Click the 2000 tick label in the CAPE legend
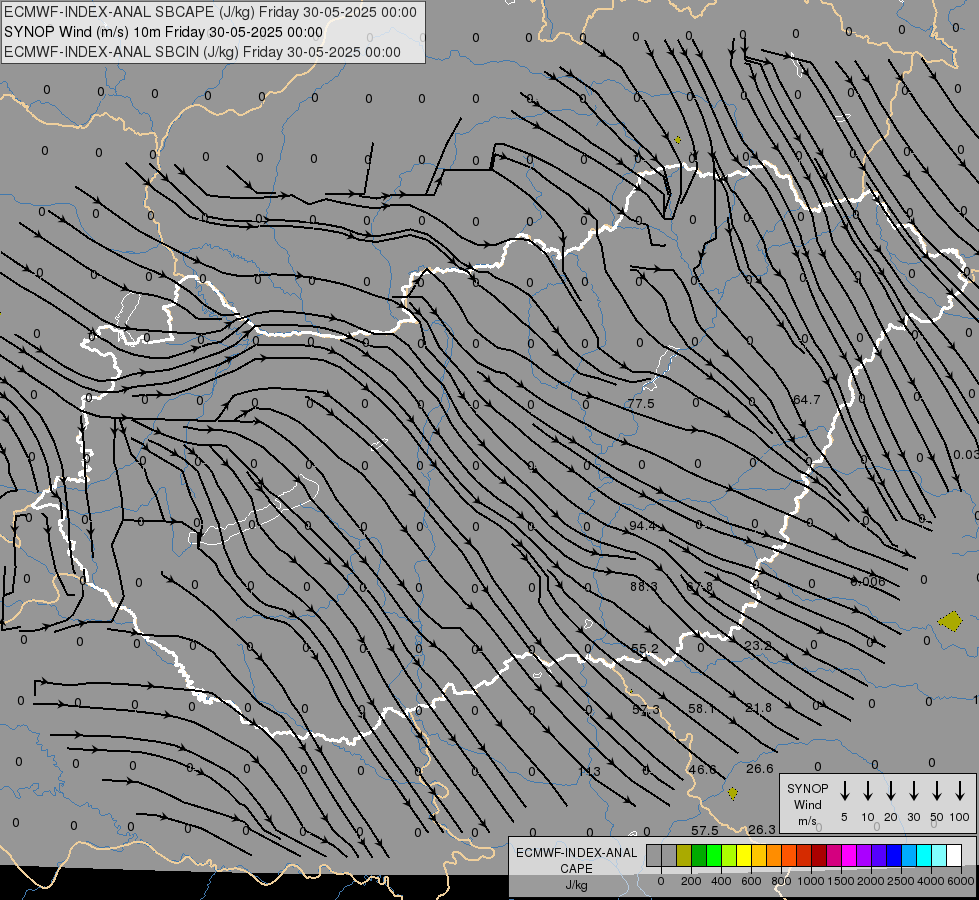Screen dimensions: 979x900 (x=871, y=881)
